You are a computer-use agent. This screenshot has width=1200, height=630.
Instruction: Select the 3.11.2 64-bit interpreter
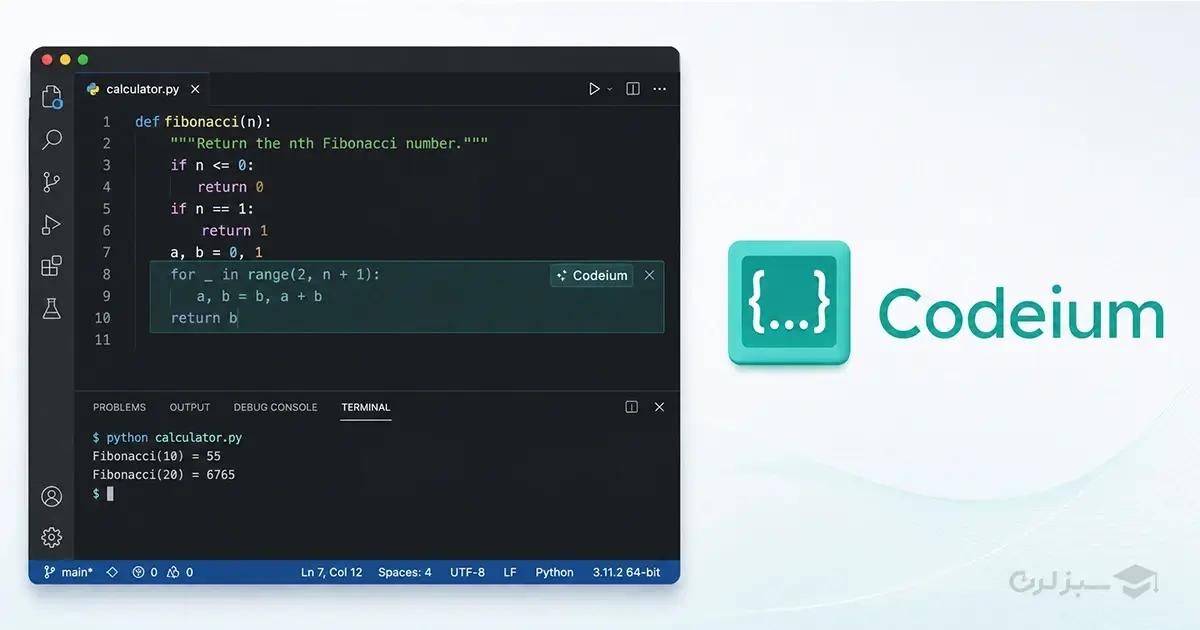[626, 572]
